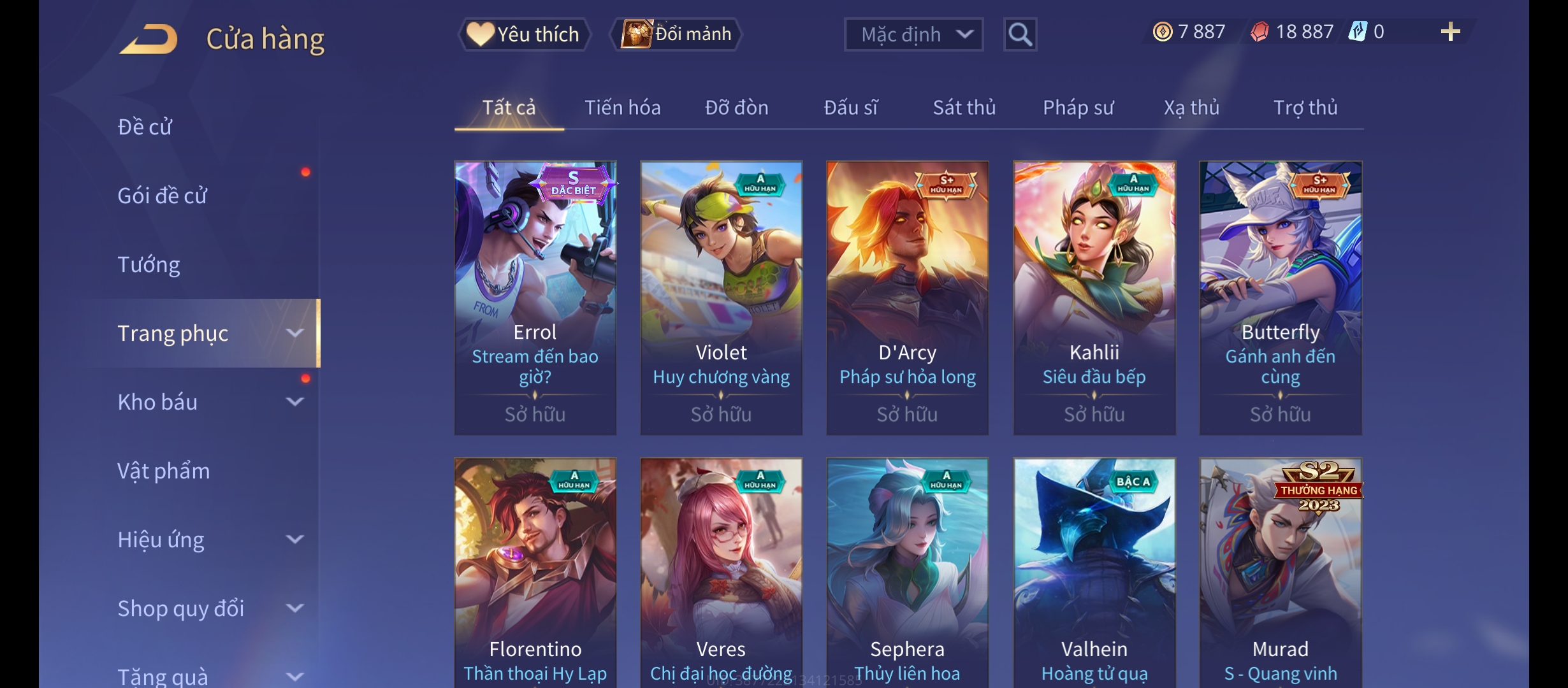Select the Tiến hóa tab
This screenshot has width=1568, height=688.
pyautogui.click(x=622, y=108)
